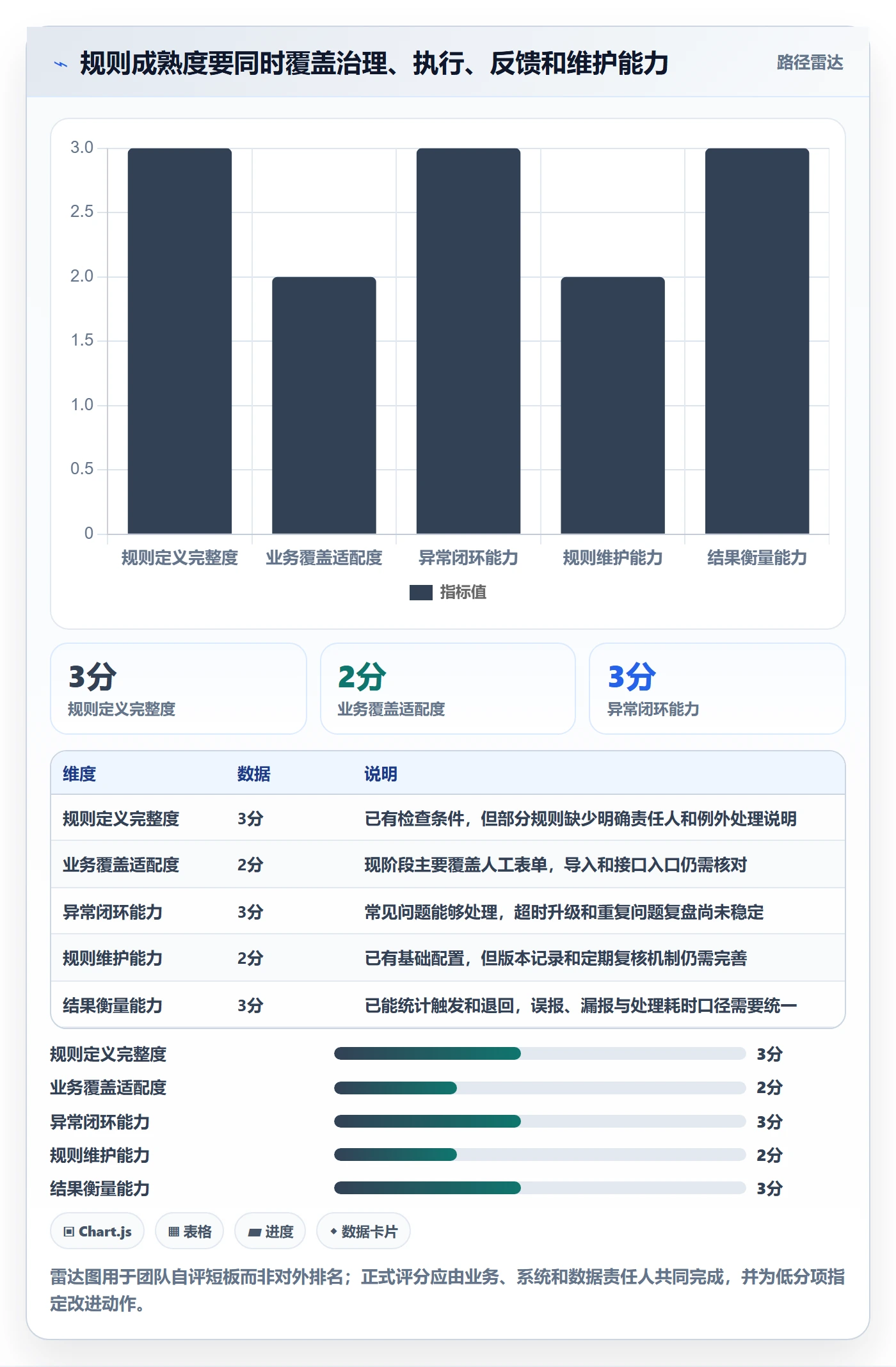Select the 表格 tag
This screenshot has width=896, height=1367.
click(189, 1231)
